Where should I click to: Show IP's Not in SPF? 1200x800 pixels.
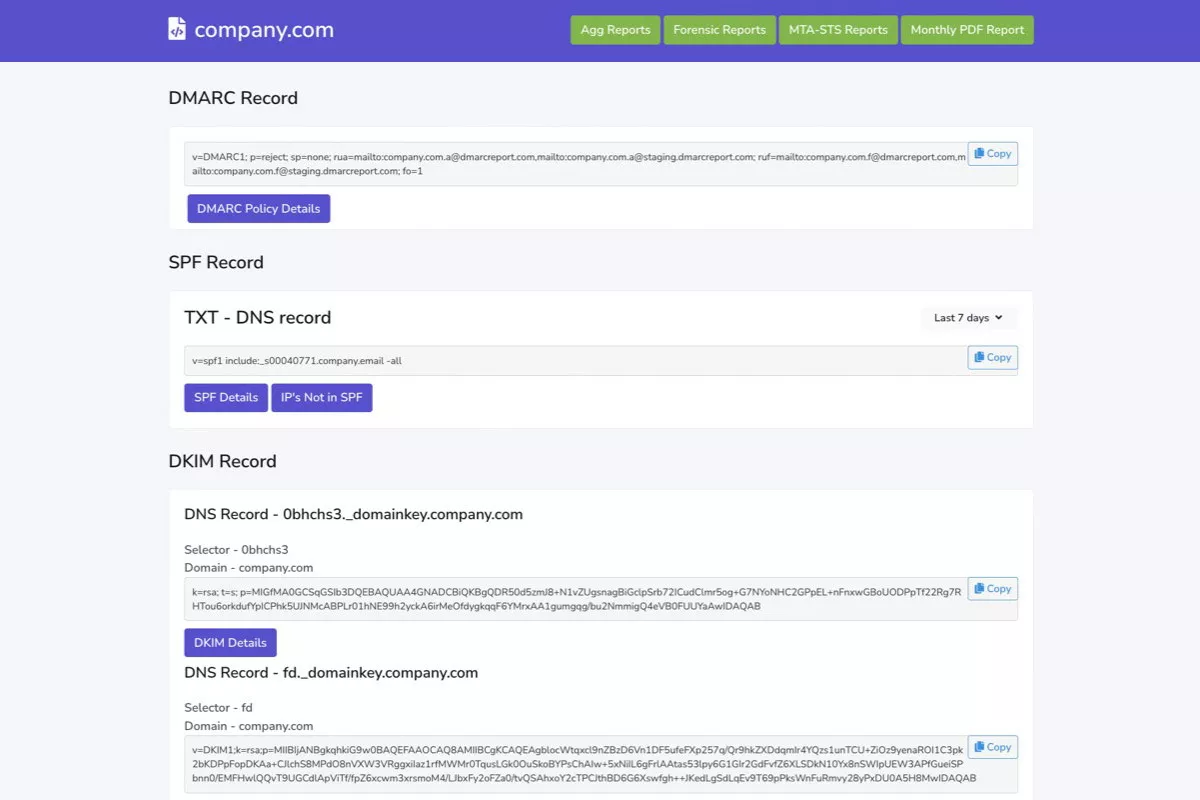pos(321,397)
